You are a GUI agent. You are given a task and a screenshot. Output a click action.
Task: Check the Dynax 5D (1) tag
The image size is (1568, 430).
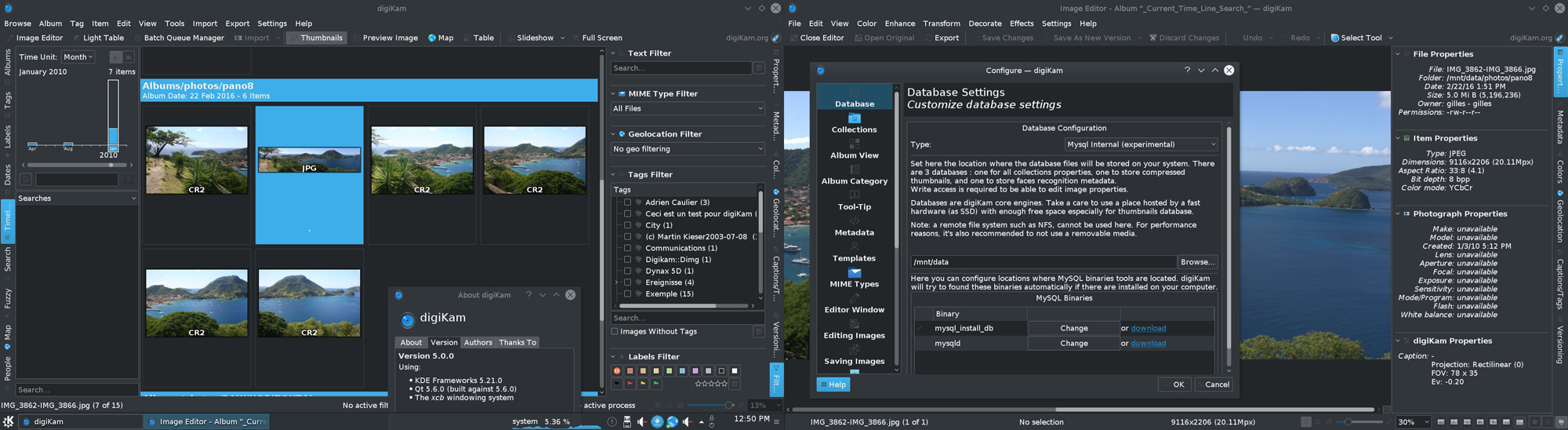click(x=627, y=271)
